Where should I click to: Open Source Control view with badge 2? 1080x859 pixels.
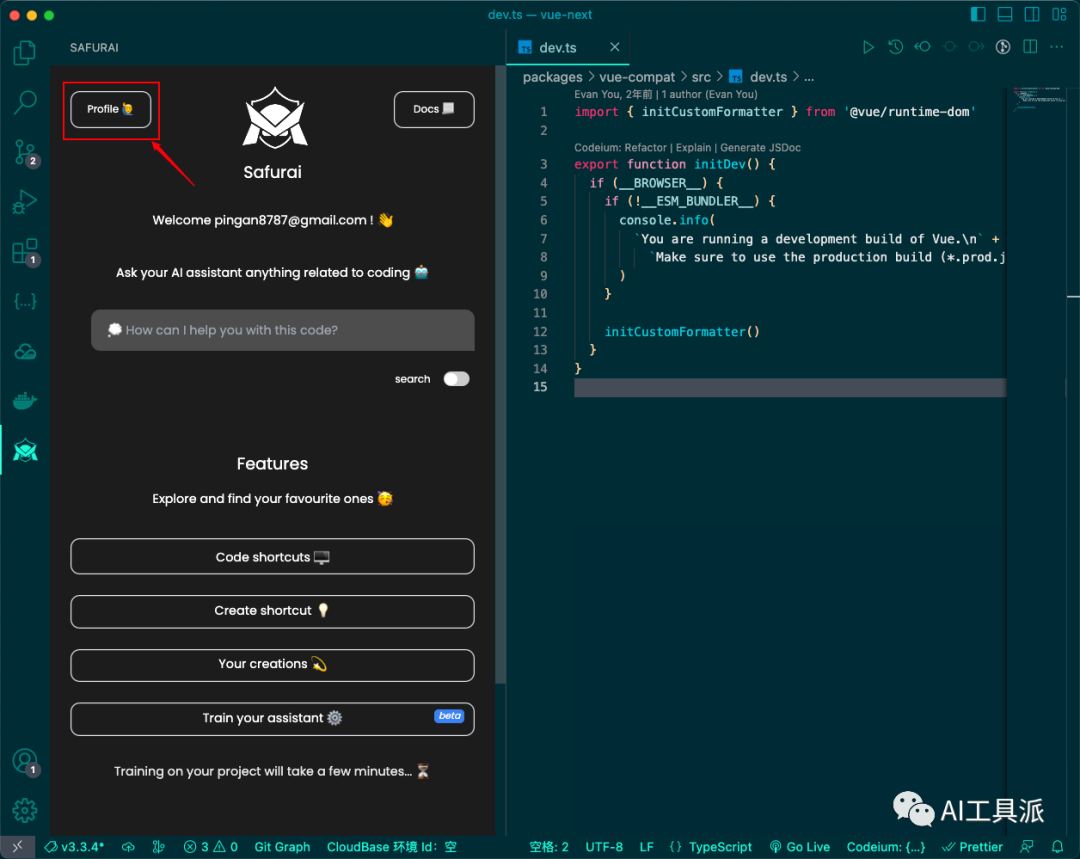(25, 153)
